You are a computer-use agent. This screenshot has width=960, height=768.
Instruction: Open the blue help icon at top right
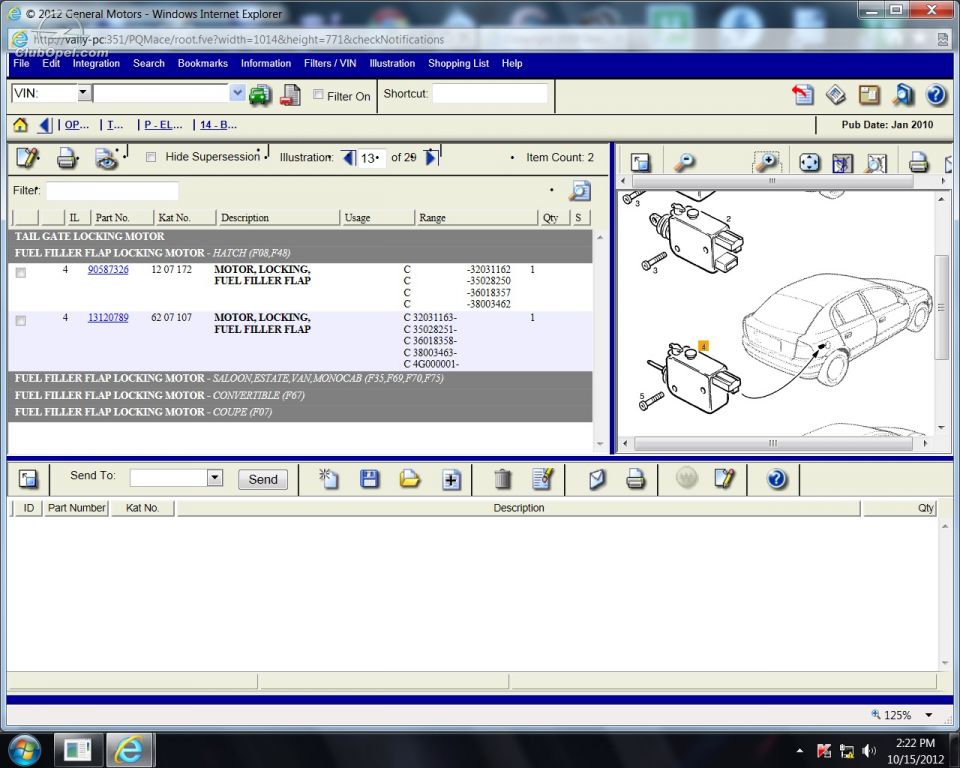click(x=936, y=95)
